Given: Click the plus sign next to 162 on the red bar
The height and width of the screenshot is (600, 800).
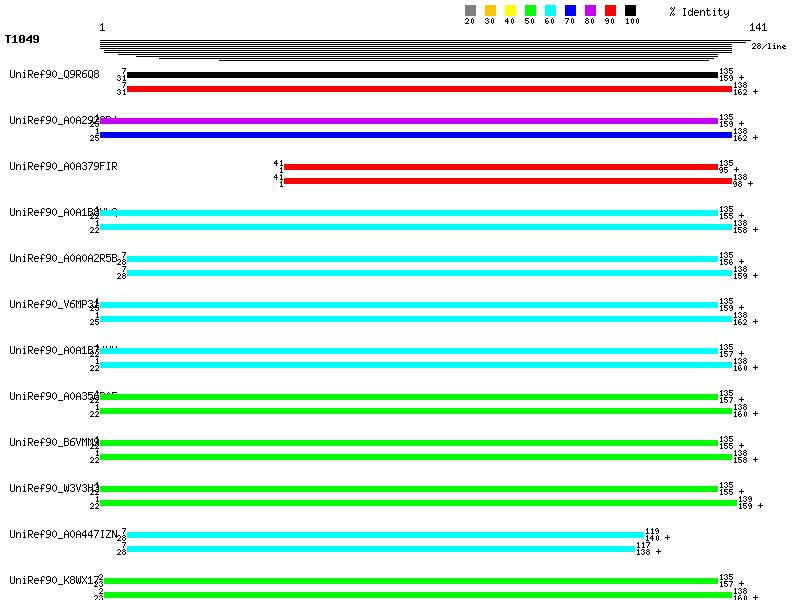Looking at the screenshot, I should pyautogui.click(x=755, y=92).
